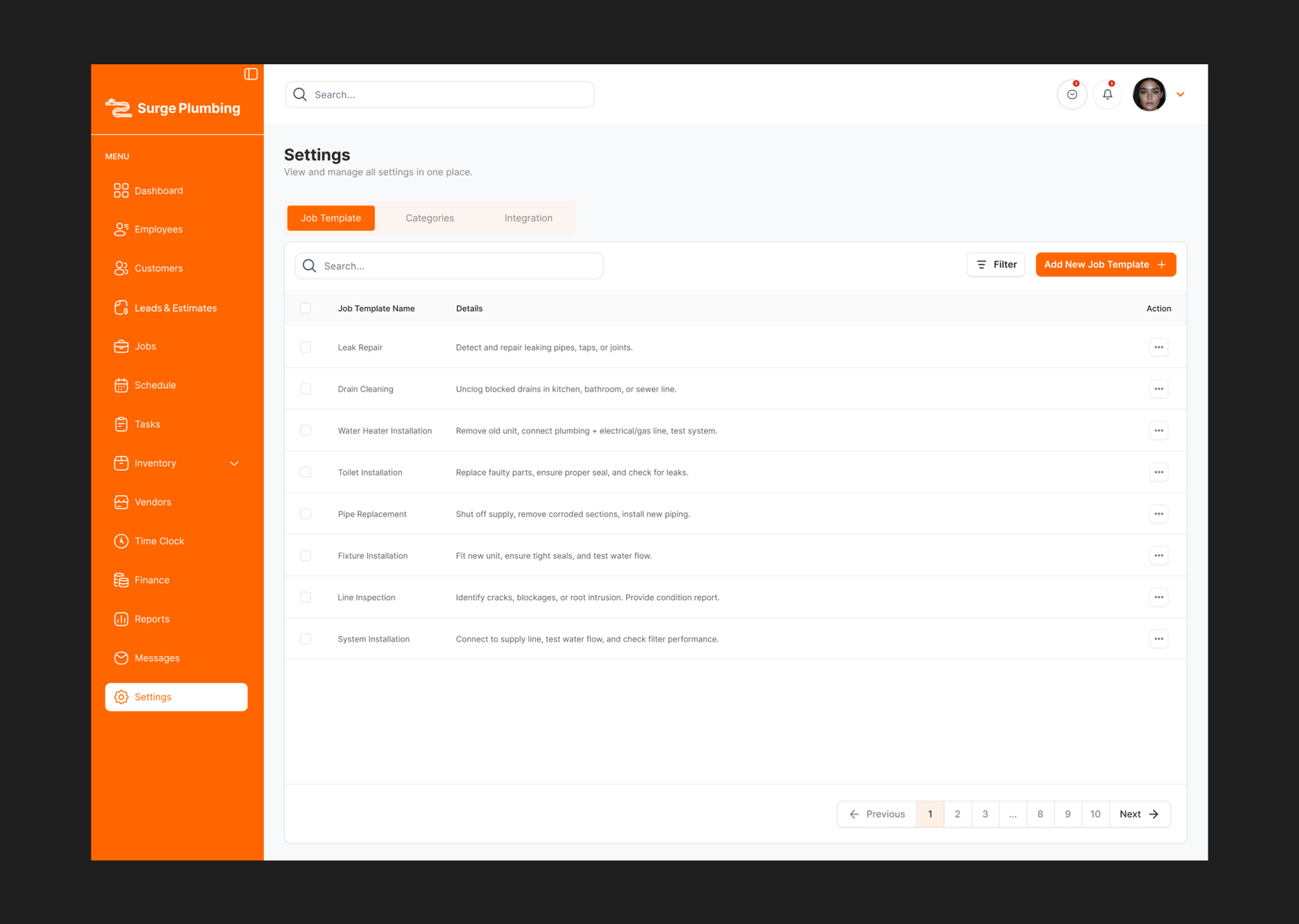Select all job templates checkbox

pyautogui.click(x=305, y=309)
